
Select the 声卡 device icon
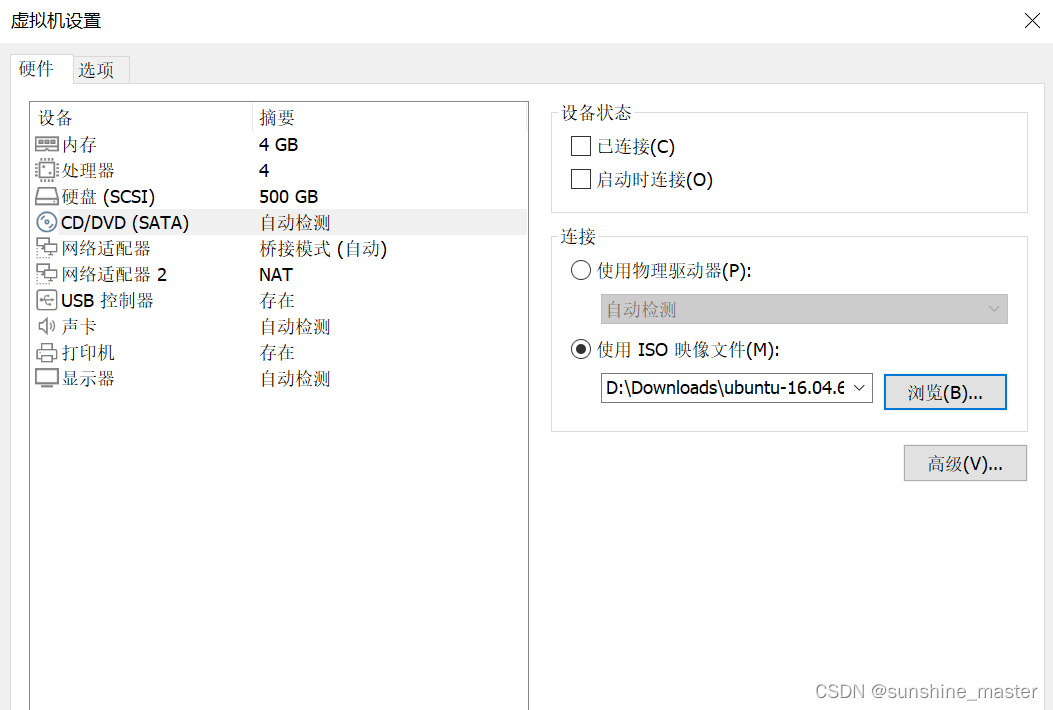[46, 326]
